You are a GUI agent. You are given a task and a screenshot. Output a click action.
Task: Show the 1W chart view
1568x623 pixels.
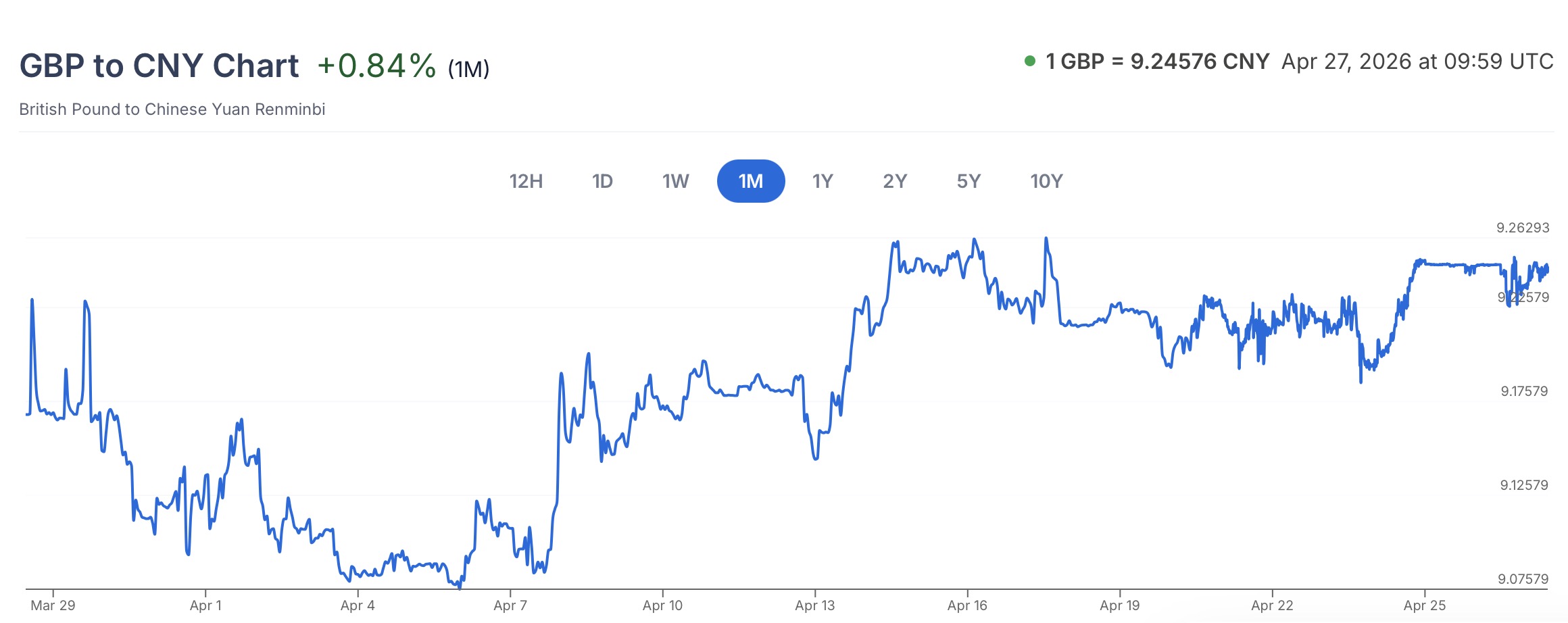(675, 181)
